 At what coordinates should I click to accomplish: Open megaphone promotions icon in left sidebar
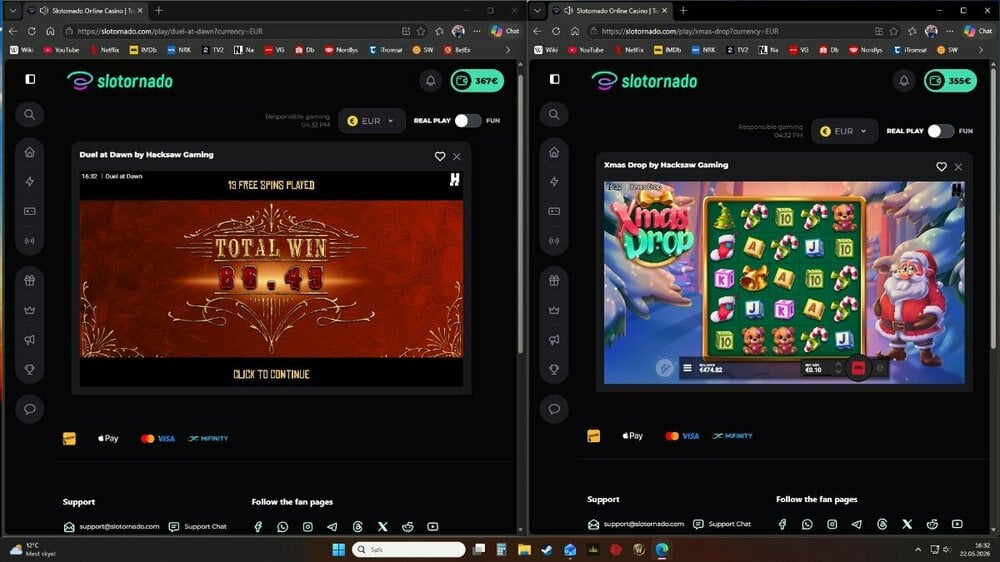click(x=29, y=340)
